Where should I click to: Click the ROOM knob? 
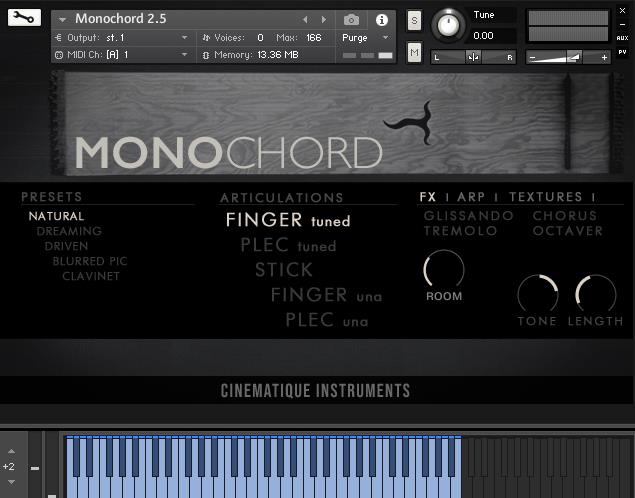[444, 270]
